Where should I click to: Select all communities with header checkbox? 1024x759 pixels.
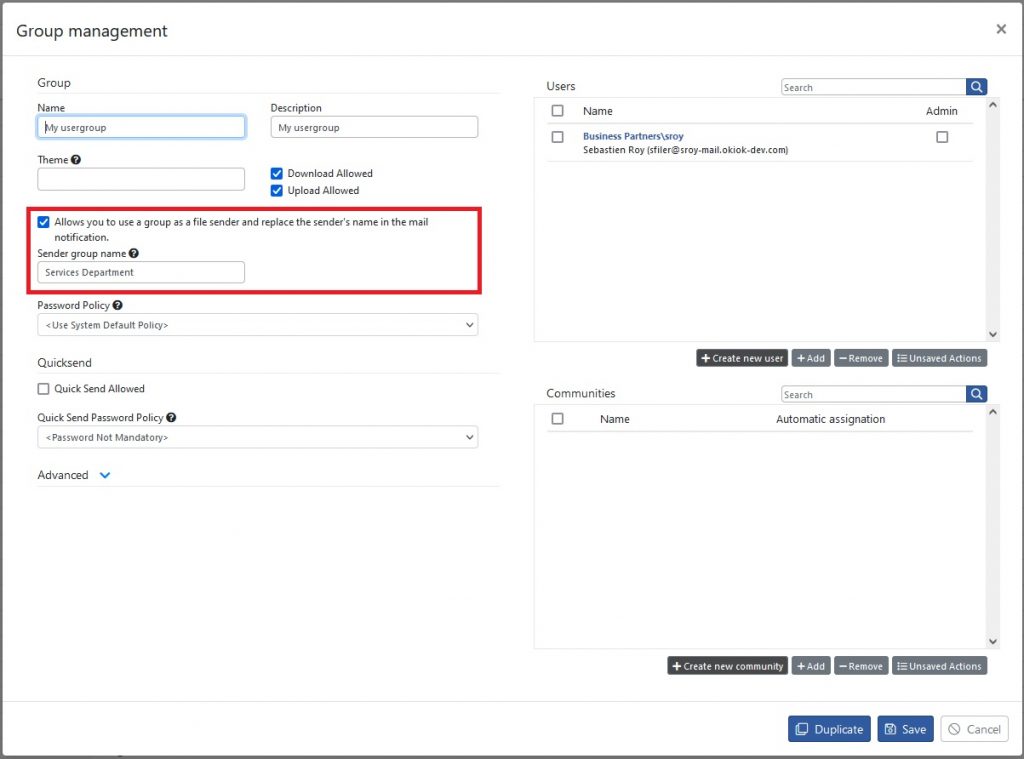557,419
